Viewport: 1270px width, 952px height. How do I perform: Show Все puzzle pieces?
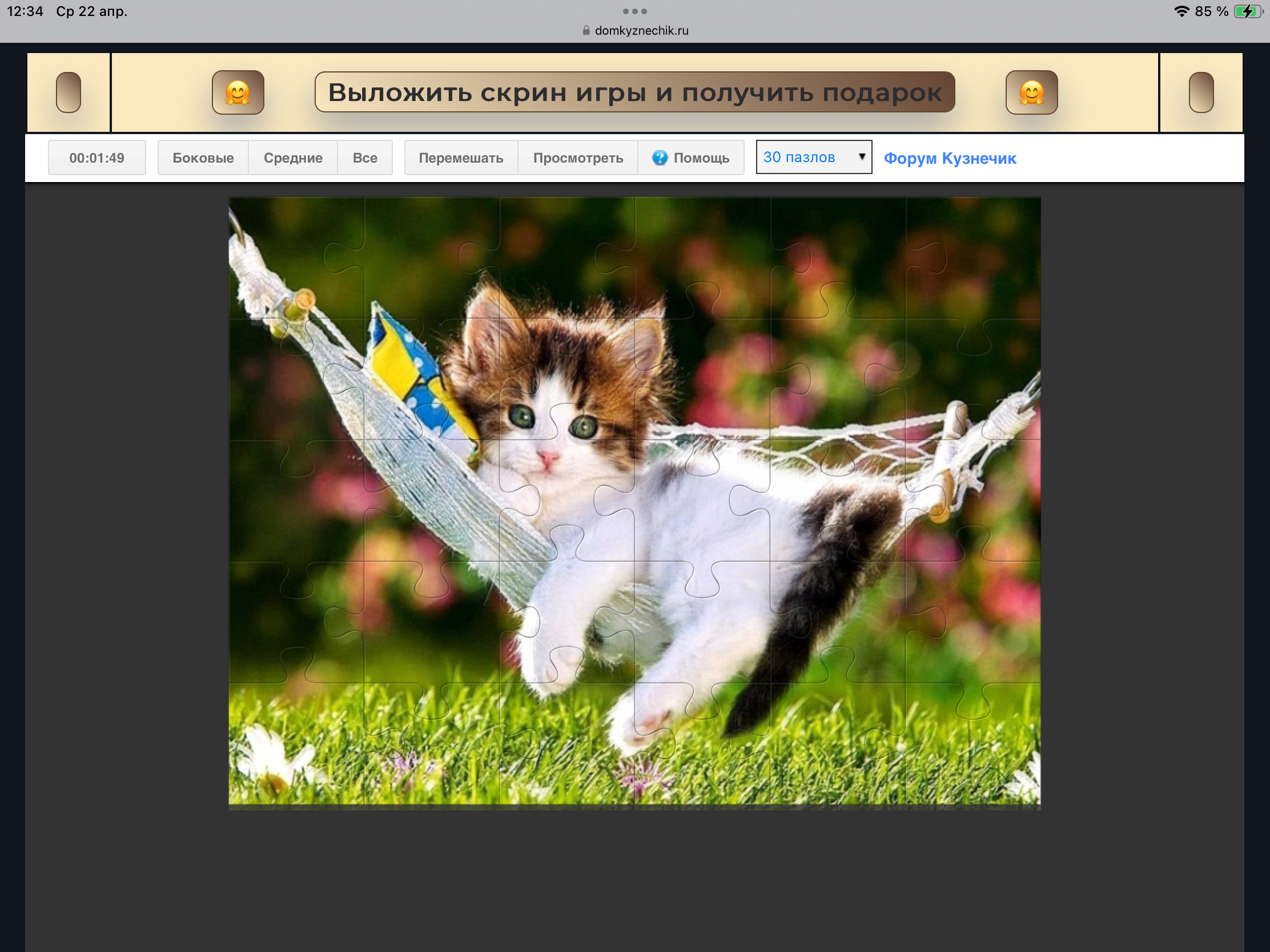coord(364,158)
